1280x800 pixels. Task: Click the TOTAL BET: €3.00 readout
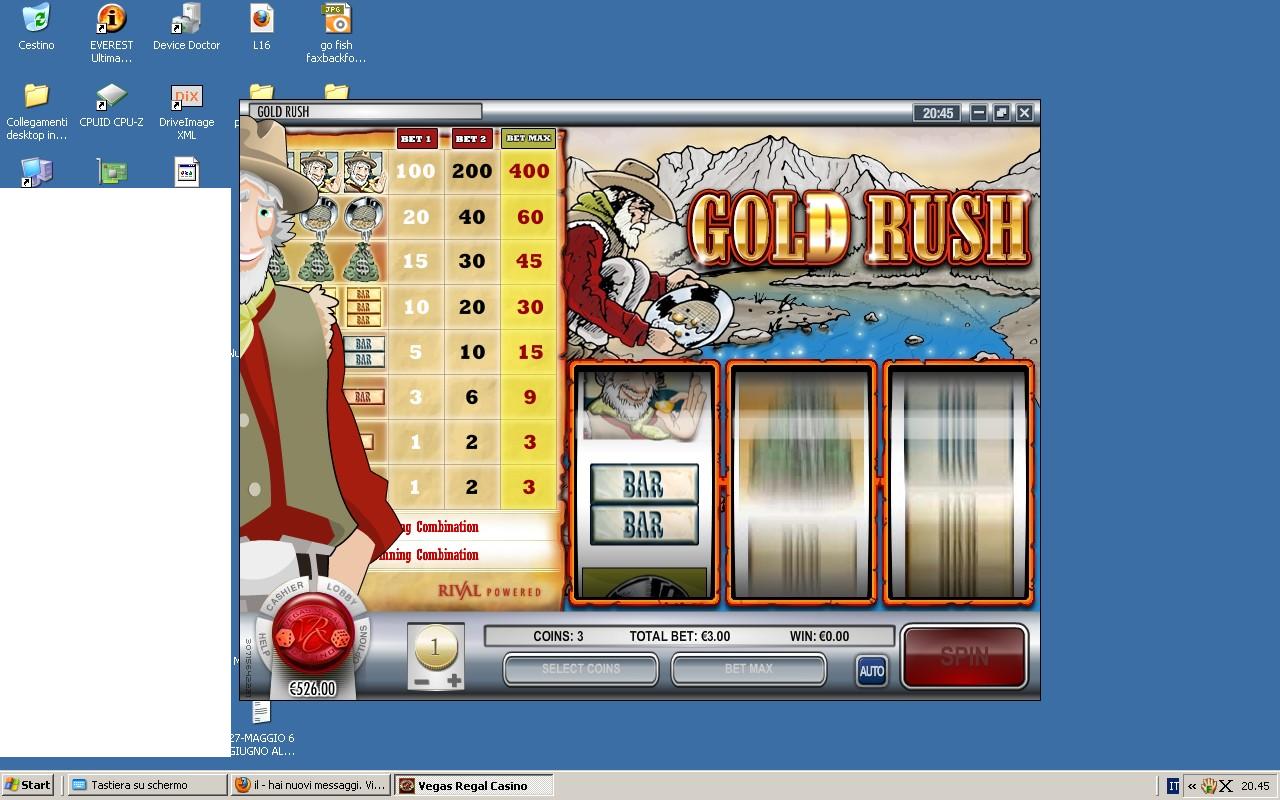[x=680, y=636]
